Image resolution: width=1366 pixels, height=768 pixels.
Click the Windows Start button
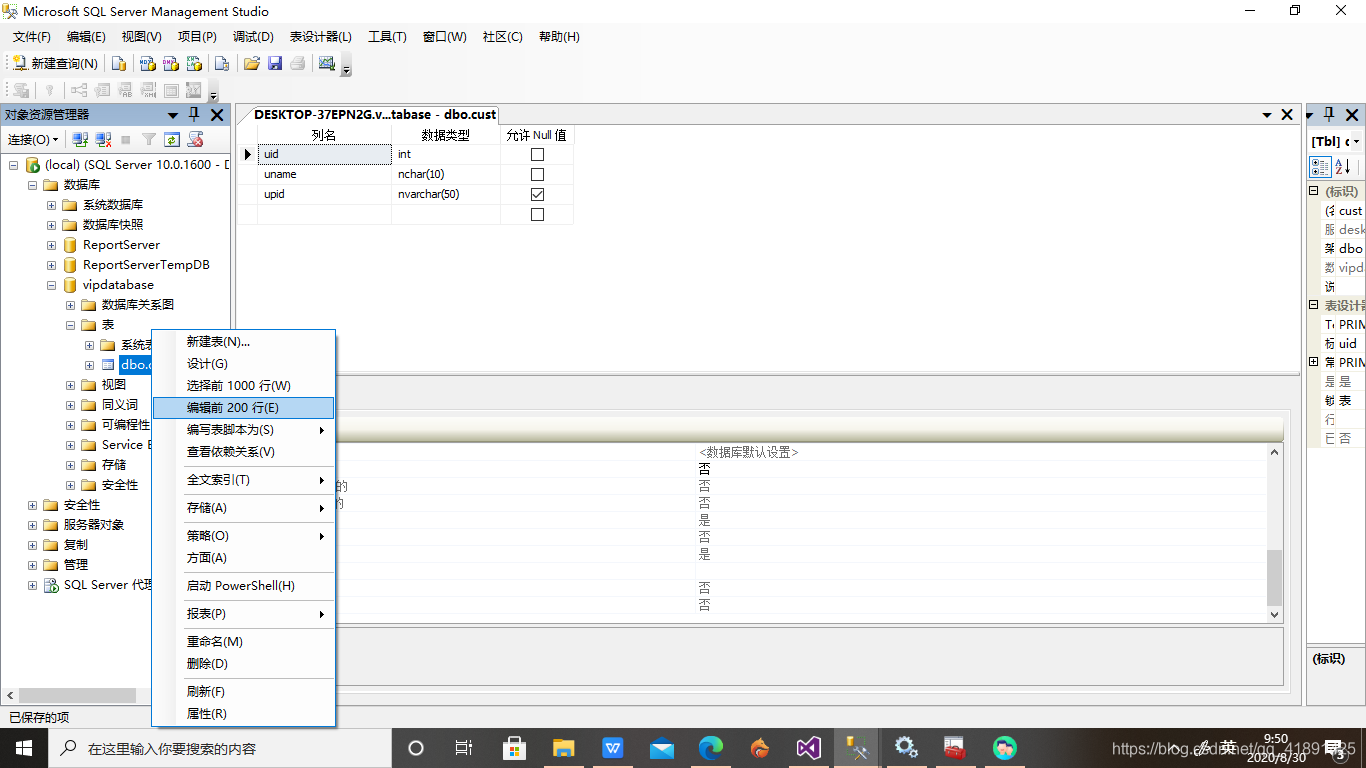point(24,748)
